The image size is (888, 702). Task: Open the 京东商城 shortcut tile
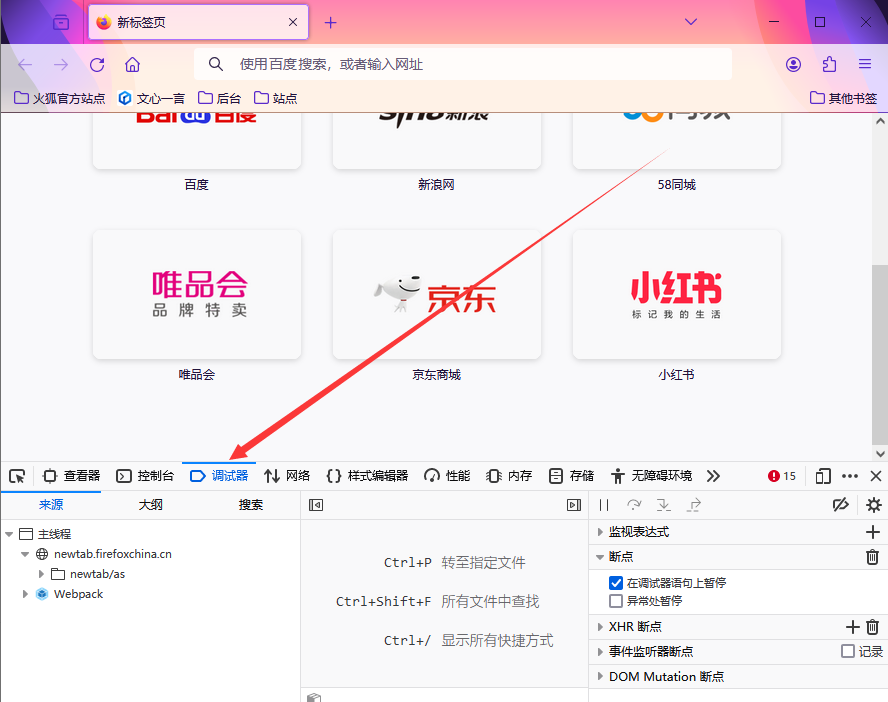[437, 294]
